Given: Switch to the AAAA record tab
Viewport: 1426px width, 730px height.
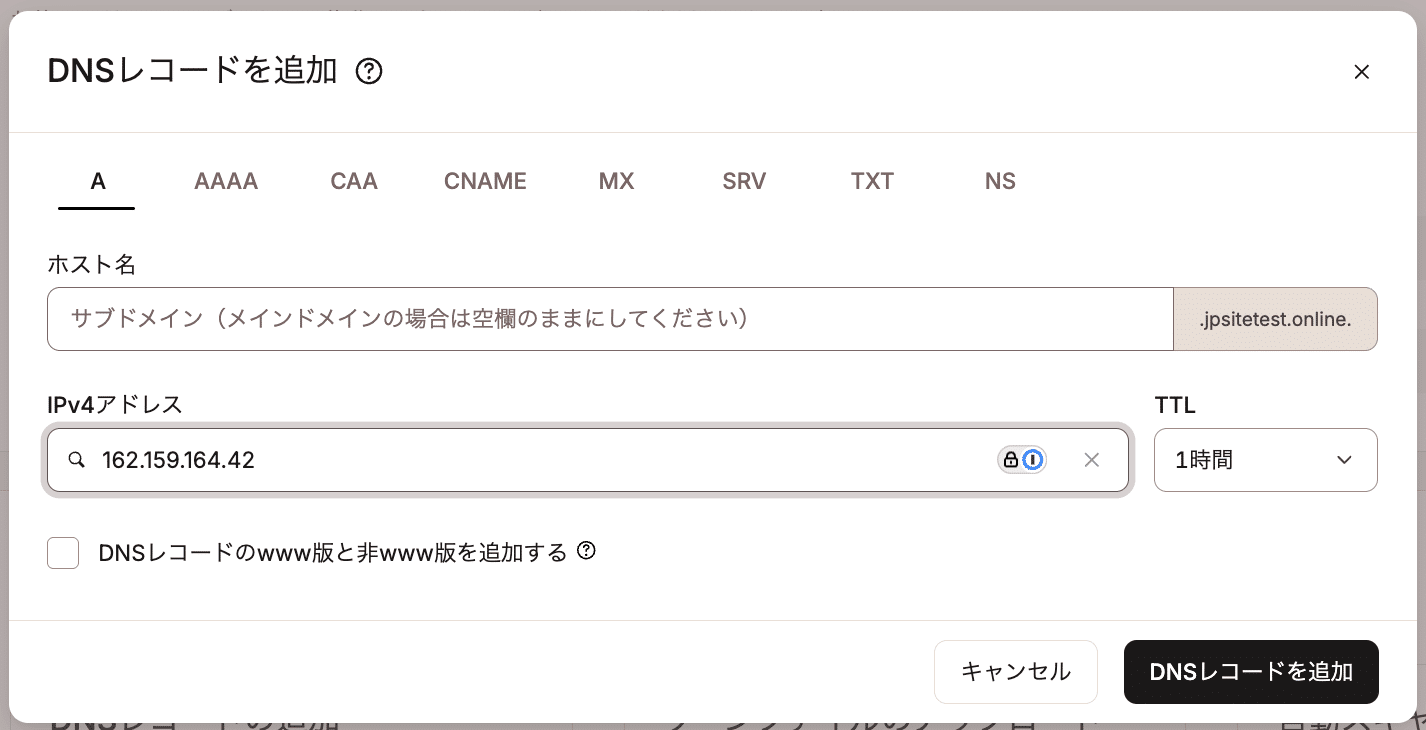Looking at the screenshot, I should click(226, 182).
